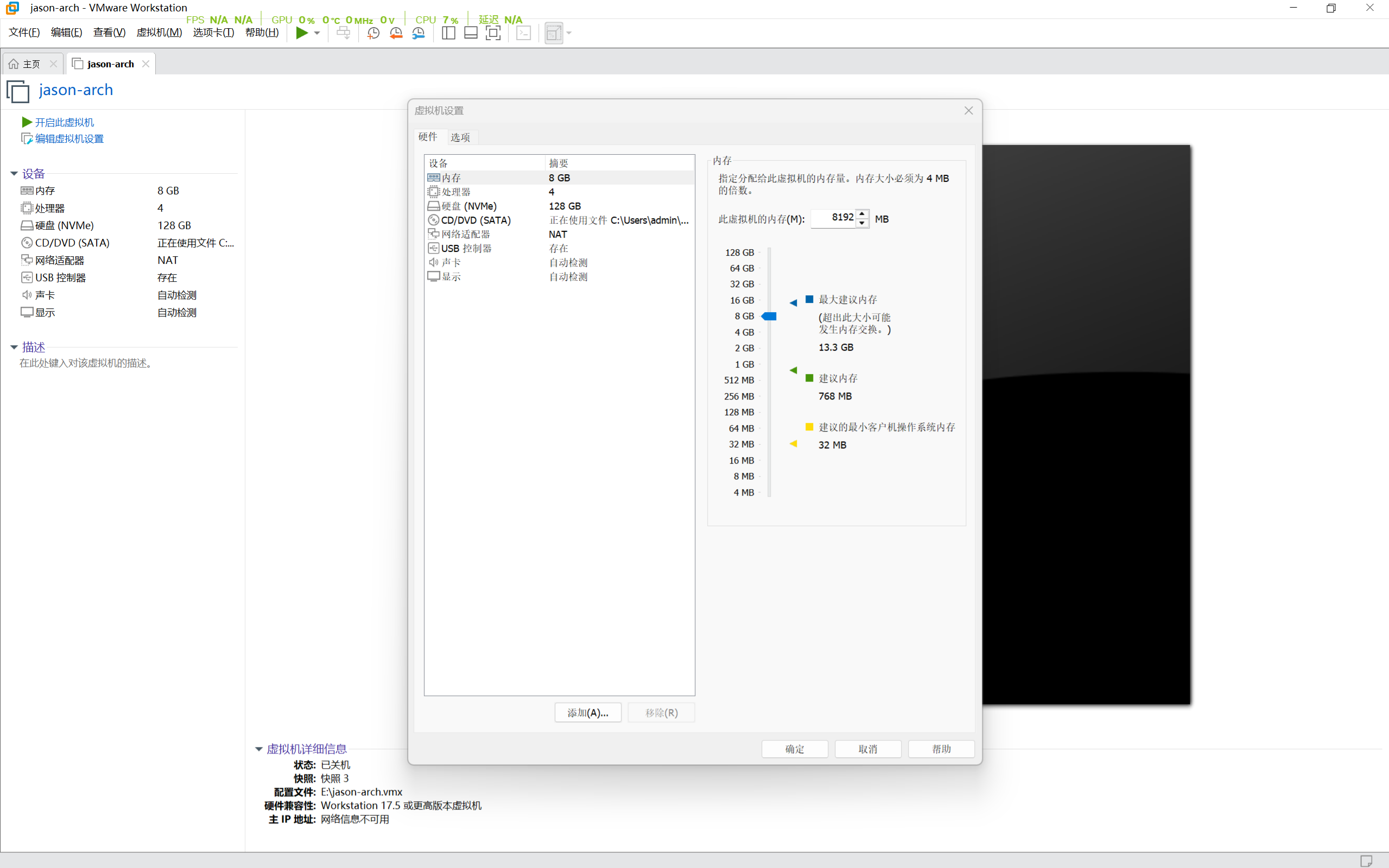Close the jason-arch tab
1389x868 pixels.
[146, 64]
